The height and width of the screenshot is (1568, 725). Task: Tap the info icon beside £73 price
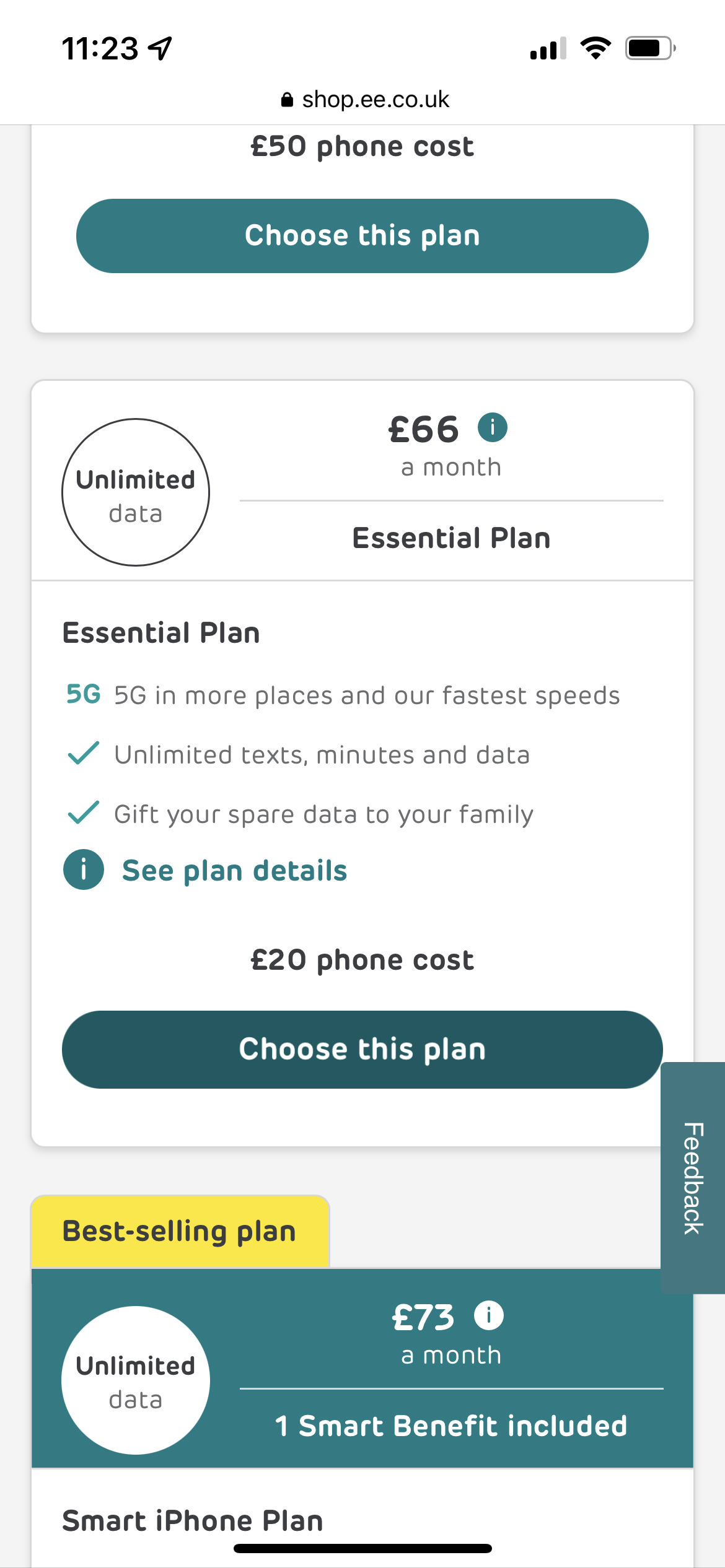click(489, 1315)
